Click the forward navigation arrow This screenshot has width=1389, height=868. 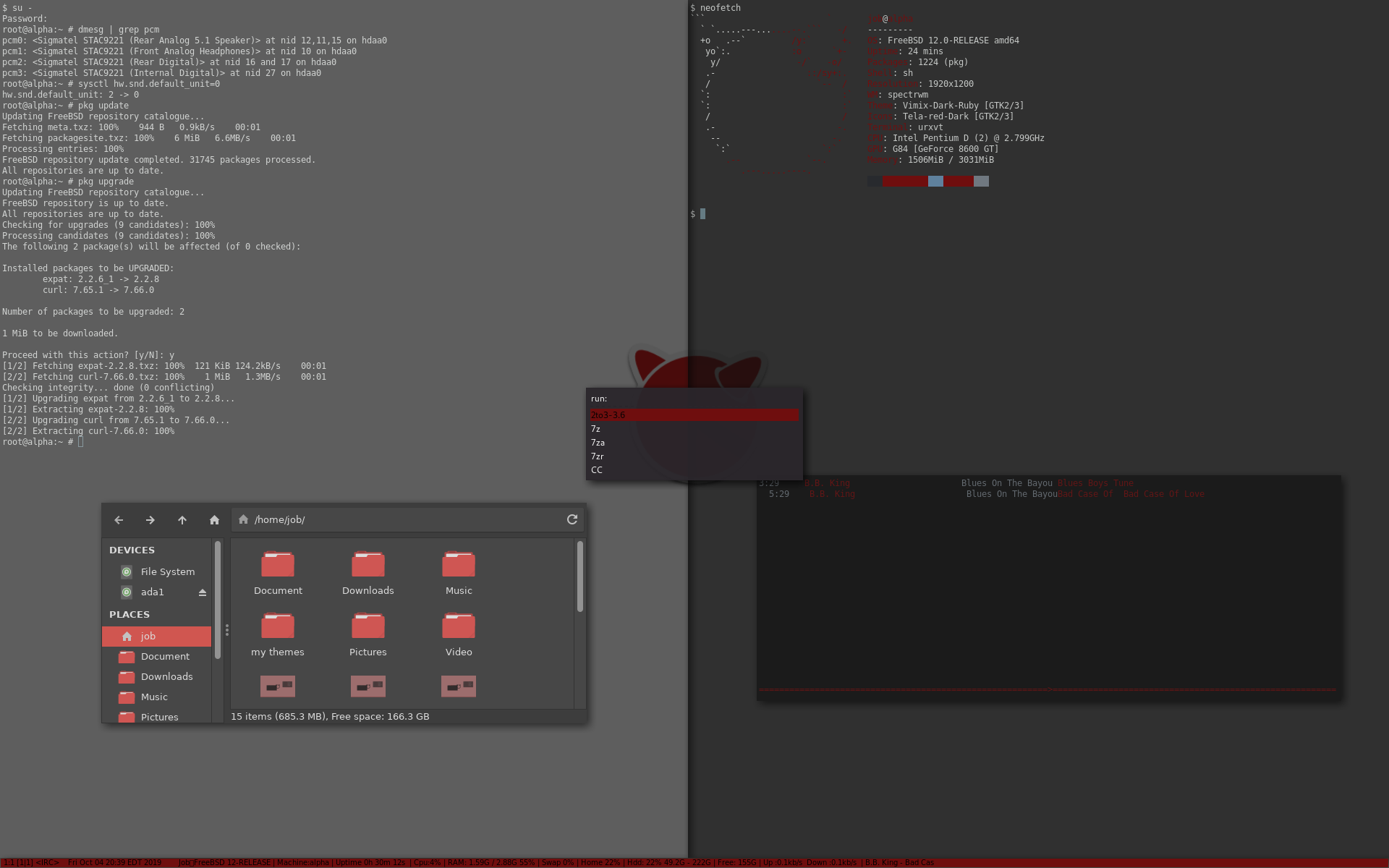pyautogui.click(x=150, y=520)
